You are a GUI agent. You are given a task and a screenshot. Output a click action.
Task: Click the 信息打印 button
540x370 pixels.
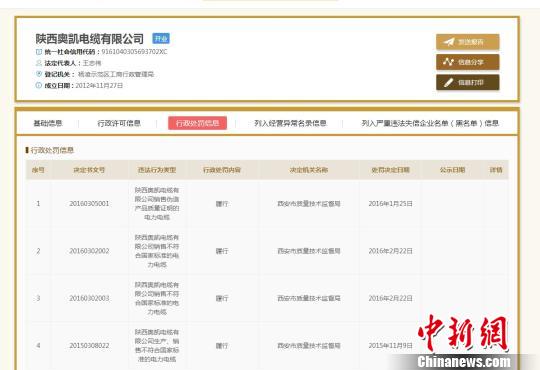(x=467, y=82)
